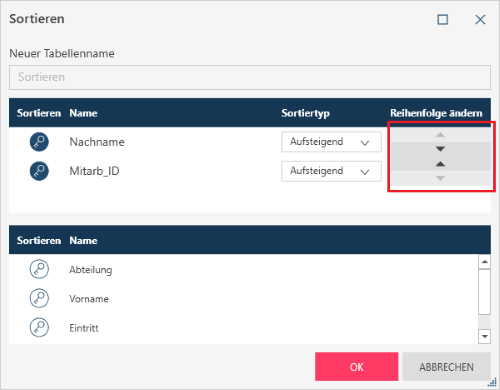Click the OK button
500x390 pixels.
click(356, 367)
